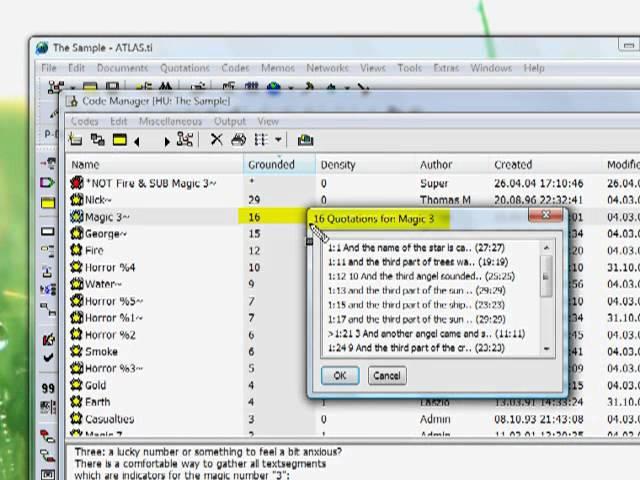
Task: Click the sidebar icon directly below the 99 icon
Action: tap(48, 407)
